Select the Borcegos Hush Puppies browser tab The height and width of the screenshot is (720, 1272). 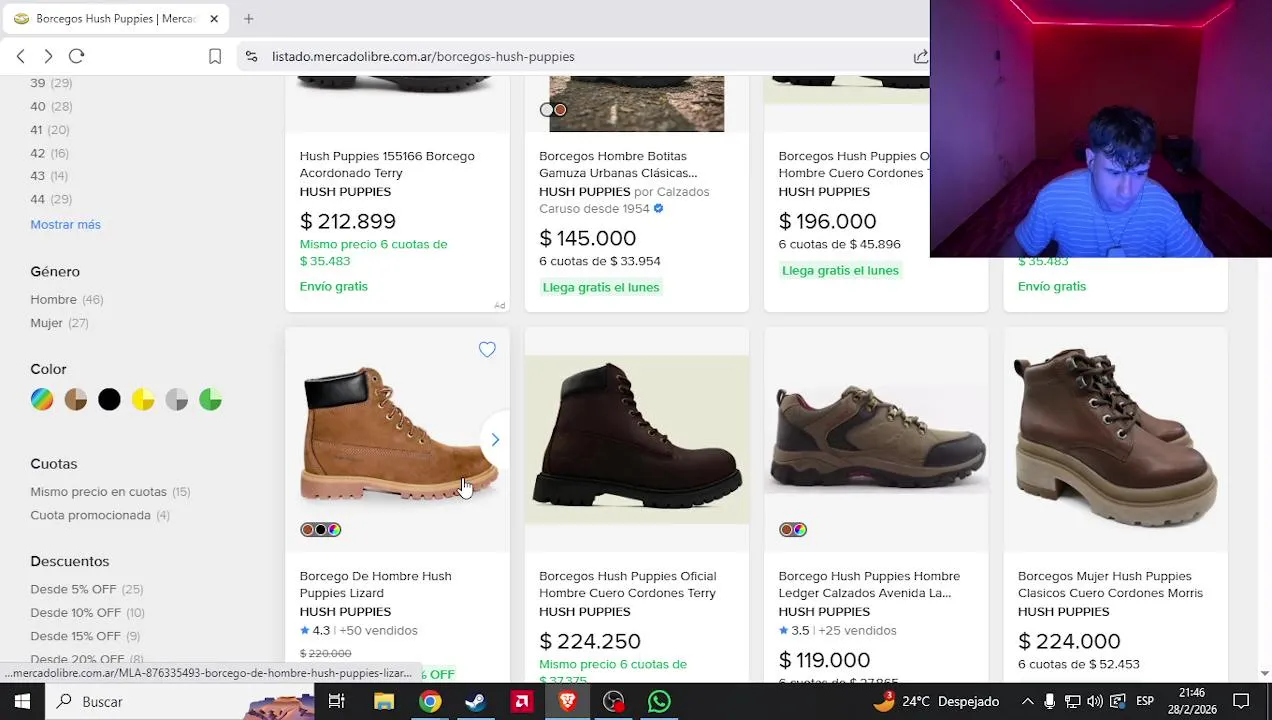click(x=115, y=18)
